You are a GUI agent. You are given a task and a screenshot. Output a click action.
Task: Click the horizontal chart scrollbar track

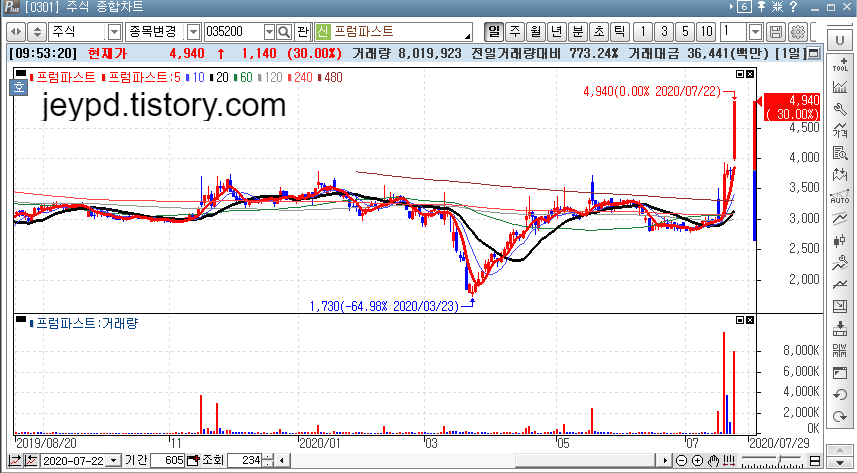coord(473,460)
